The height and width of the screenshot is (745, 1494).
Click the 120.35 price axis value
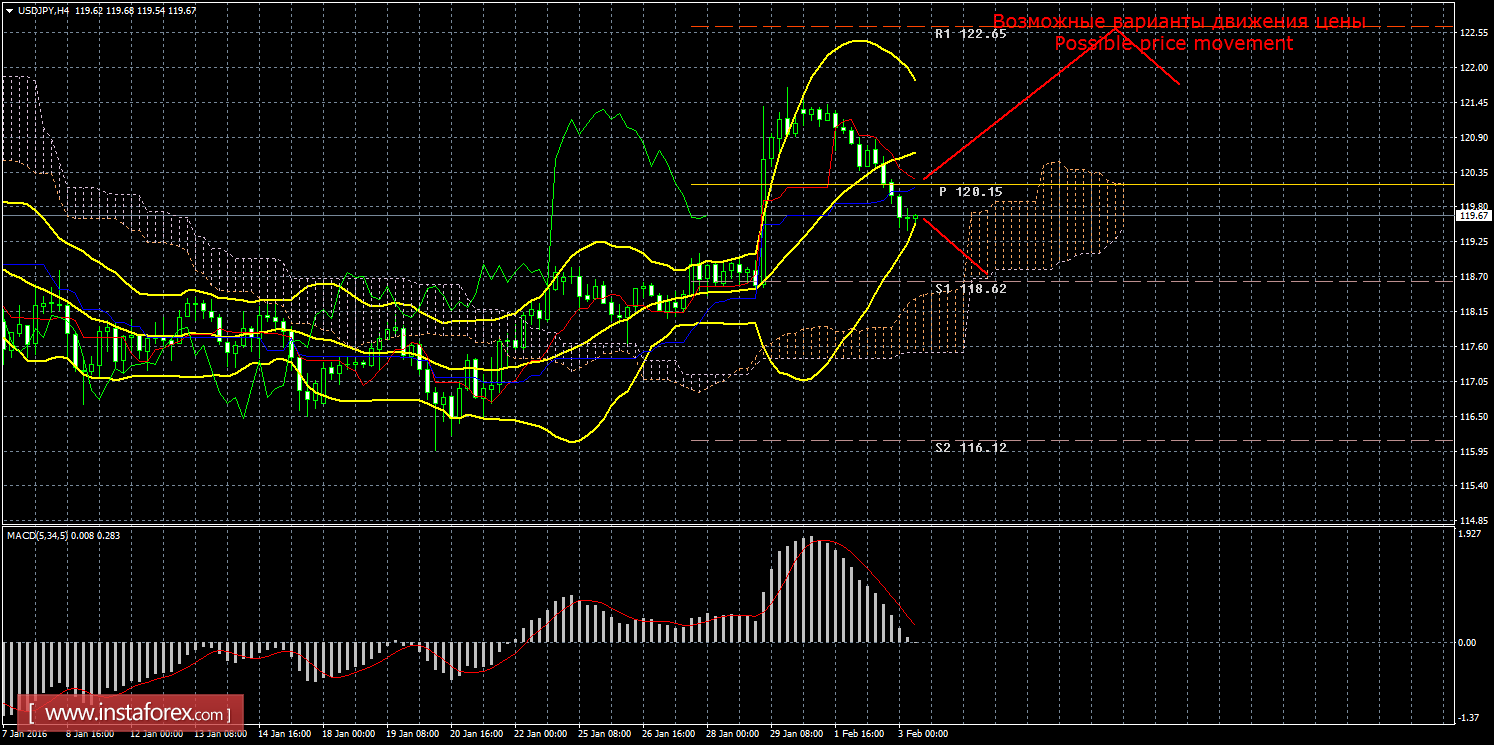coord(1472,173)
